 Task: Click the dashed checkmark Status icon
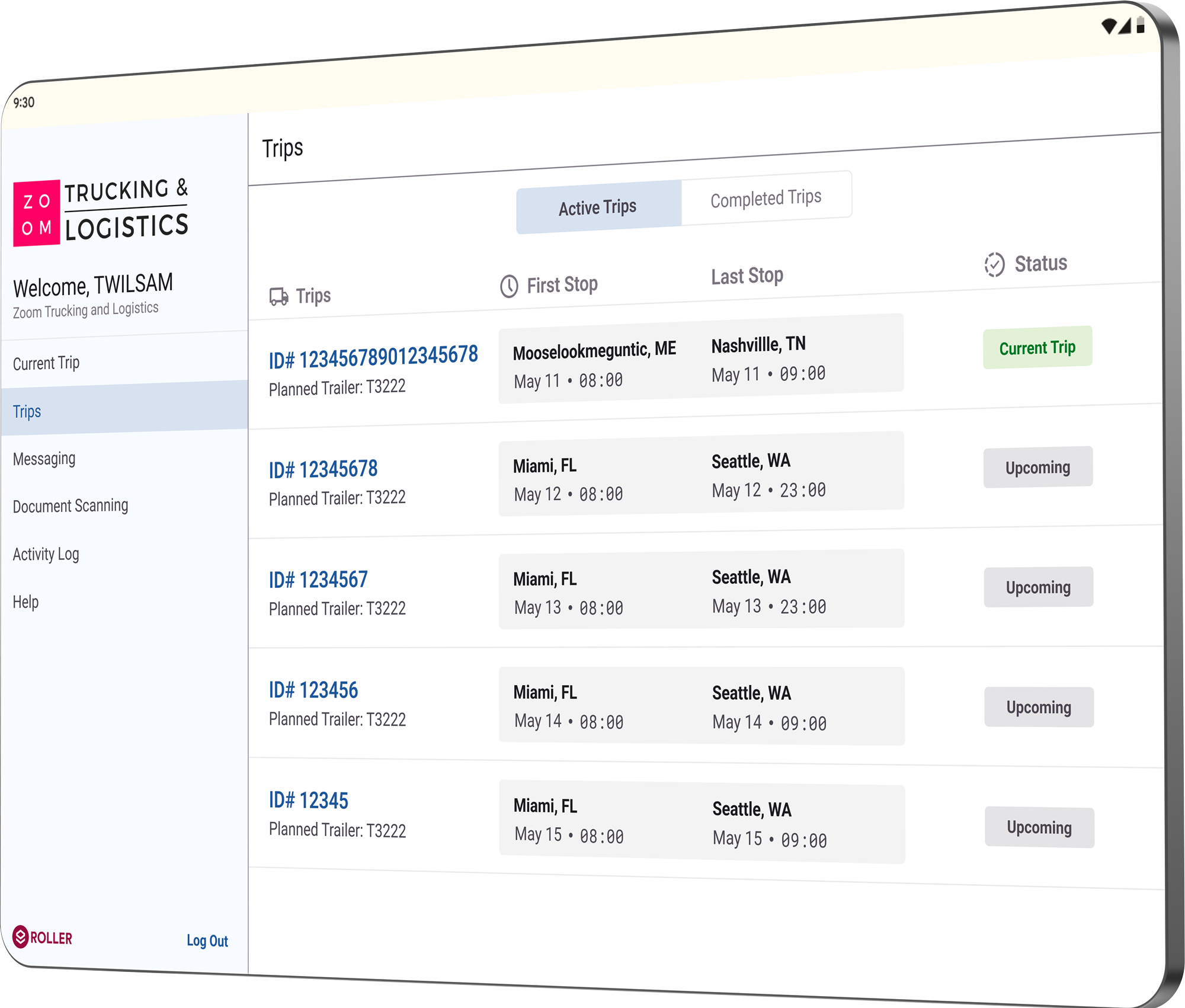pyautogui.click(x=994, y=265)
